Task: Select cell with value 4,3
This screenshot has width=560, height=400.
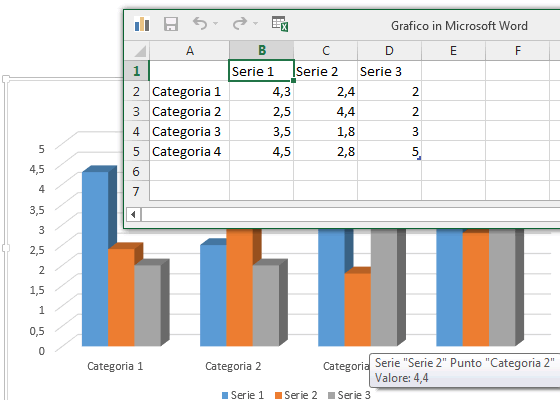Action: coord(261,91)
